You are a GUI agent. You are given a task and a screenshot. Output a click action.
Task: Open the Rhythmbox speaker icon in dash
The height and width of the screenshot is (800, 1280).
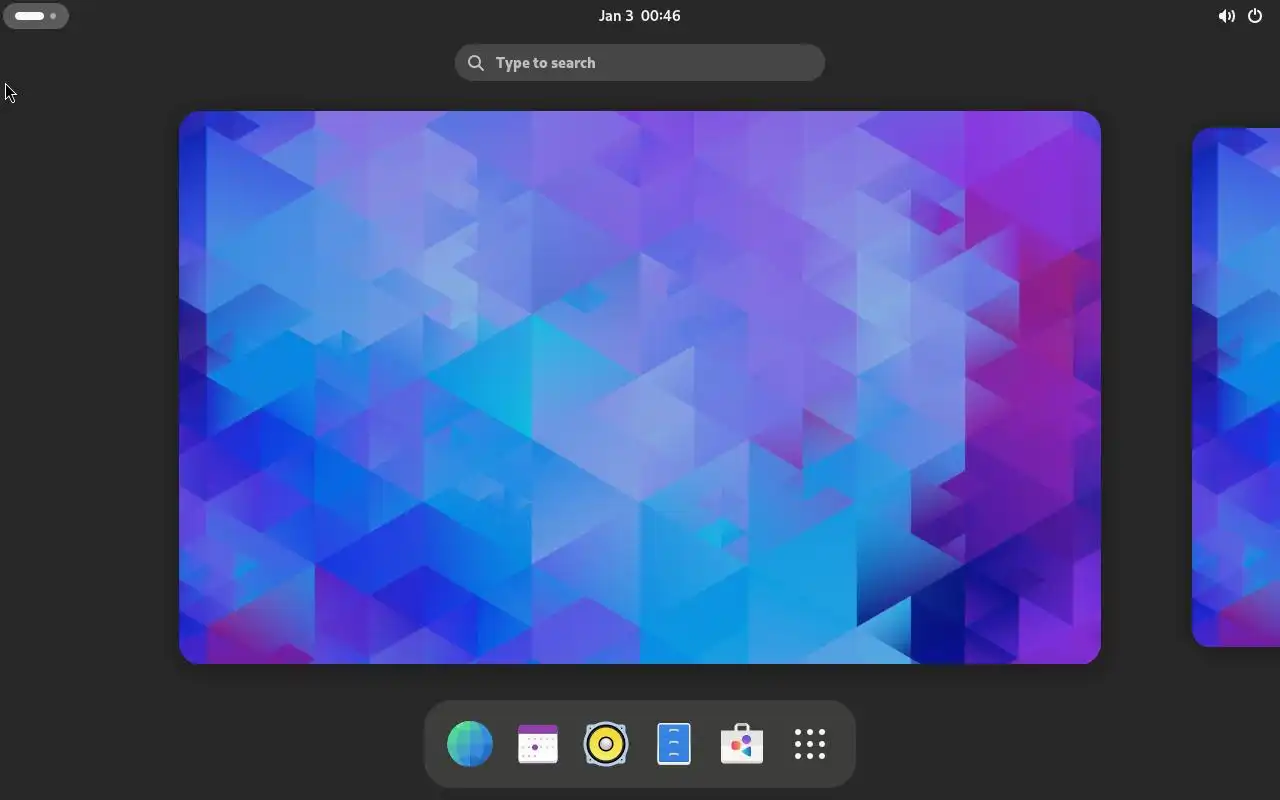click(x=606, y=744)
